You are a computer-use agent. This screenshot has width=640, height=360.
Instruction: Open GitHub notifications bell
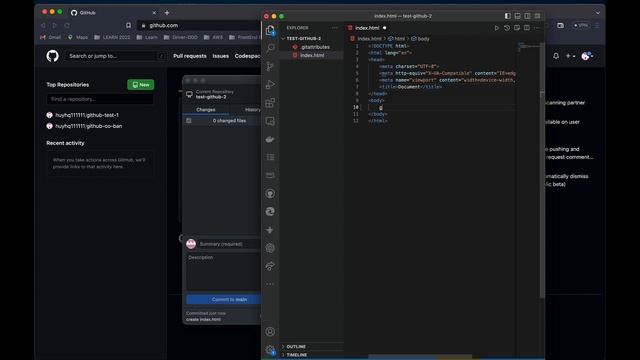pyautogui.click(x=556, y=56)
